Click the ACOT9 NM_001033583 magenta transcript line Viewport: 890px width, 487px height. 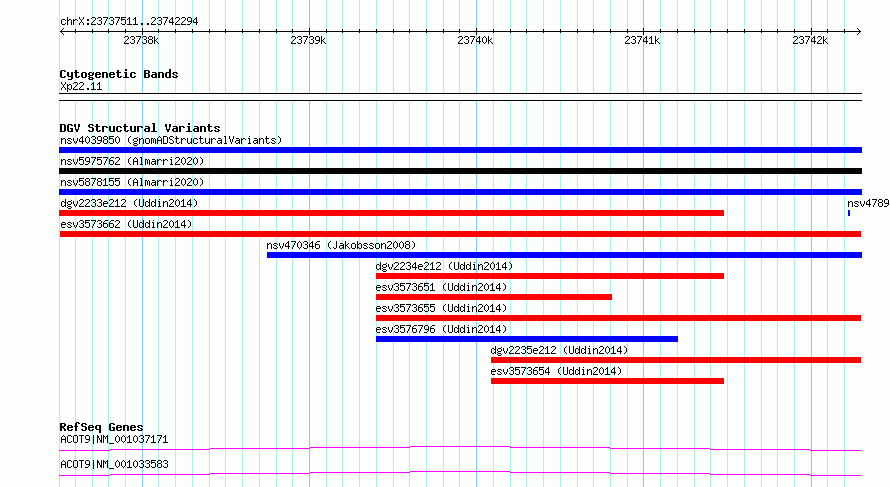460,473
